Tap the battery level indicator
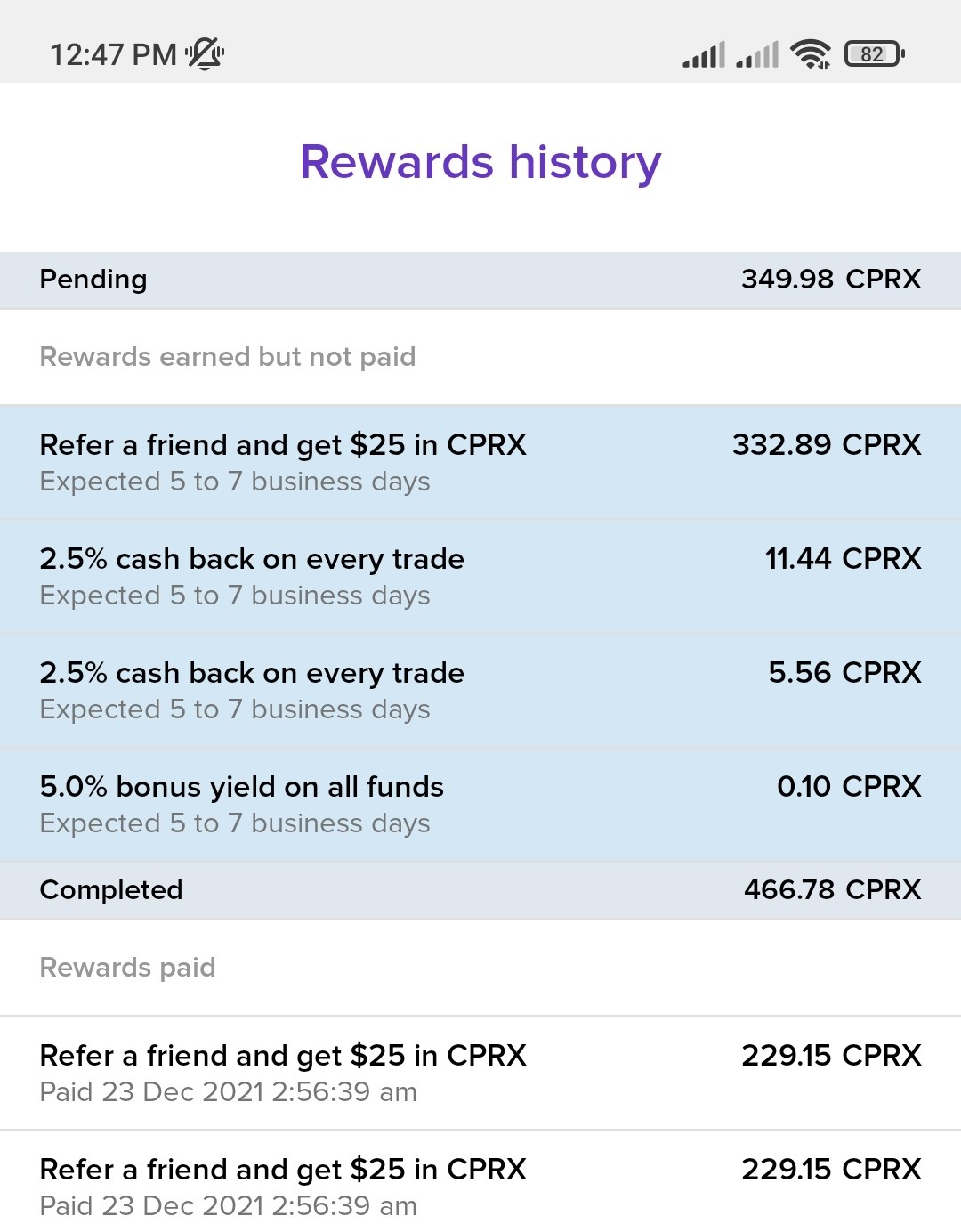Screen dimensions: 961x1232 (x=875, y=54)
